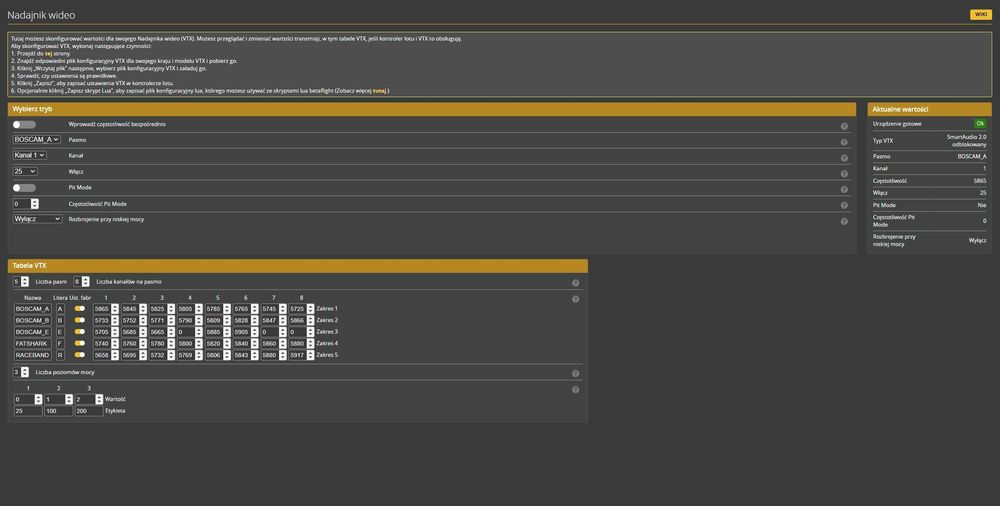
Task: Edit power label Etykieta field '100'
Action: coord(59,411)
